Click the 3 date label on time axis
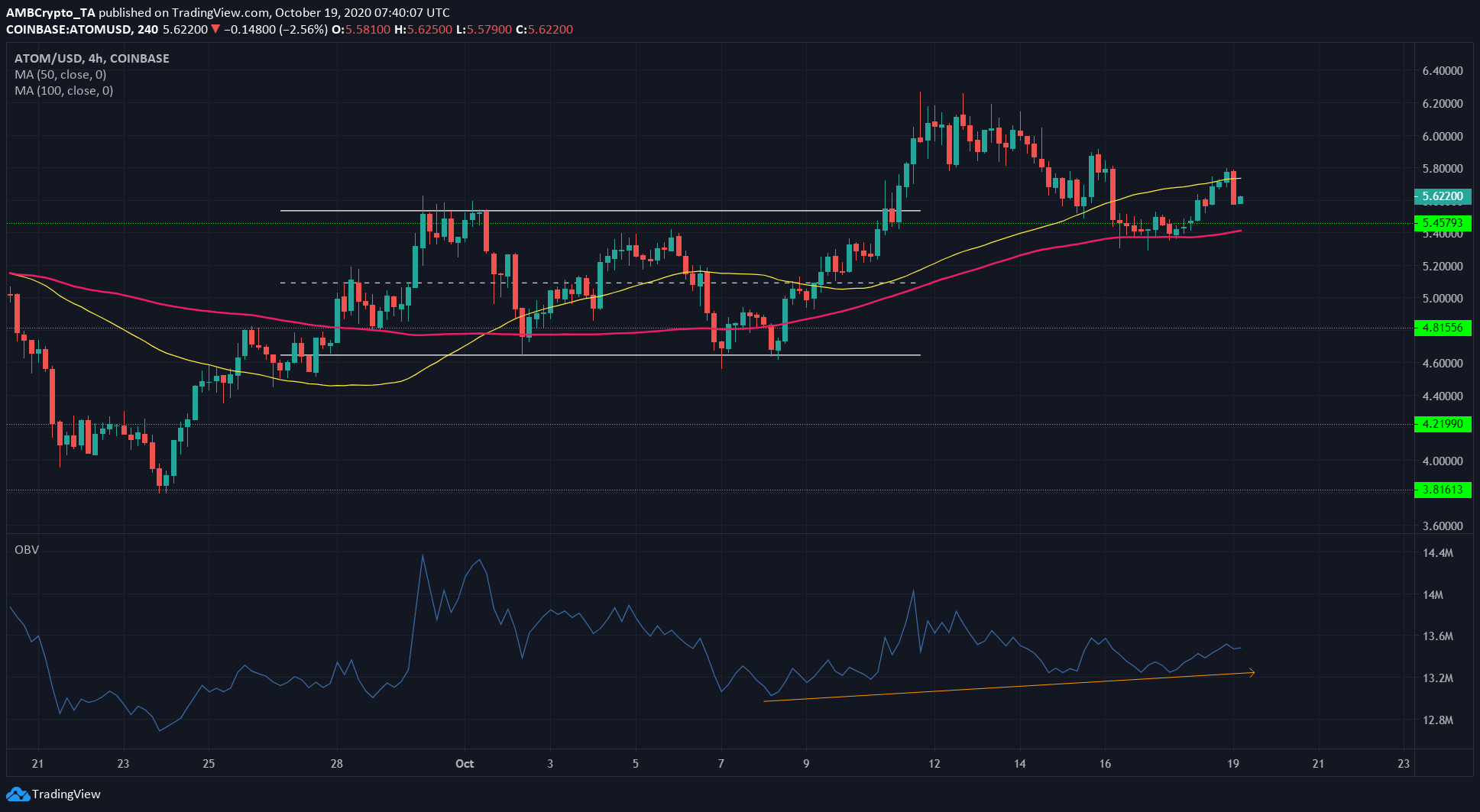The height and width of the screenshot is (812, 1480). 550,764
